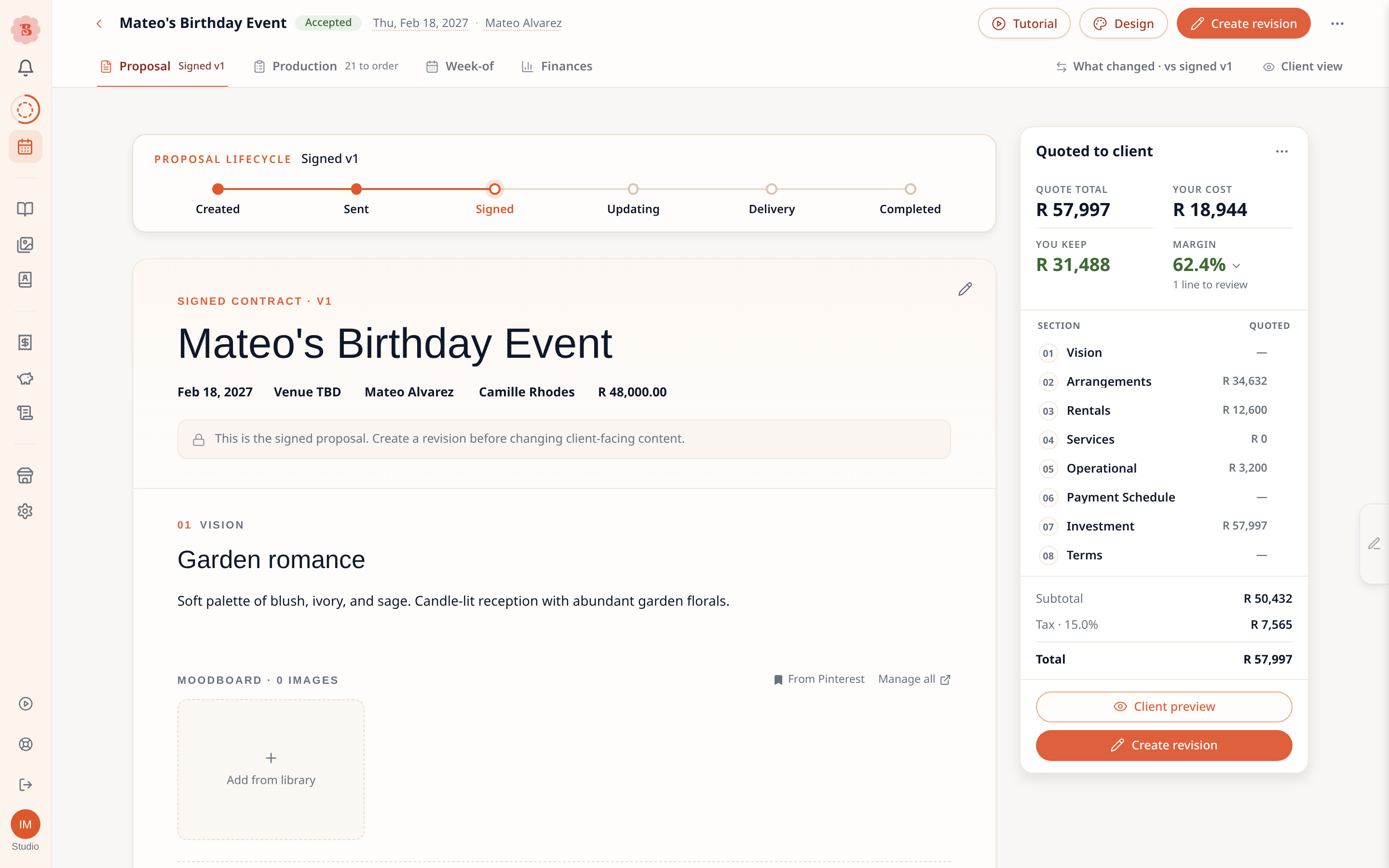Select the Payment Schedule section row
Image resolution: width=1389 pixels, height=868 pixels.
1163,498
